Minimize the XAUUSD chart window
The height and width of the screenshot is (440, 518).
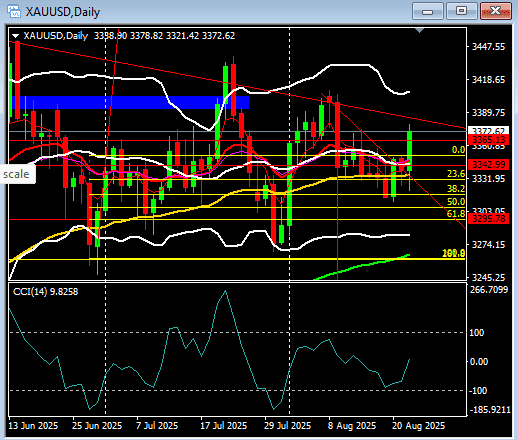tap(427, 12)
